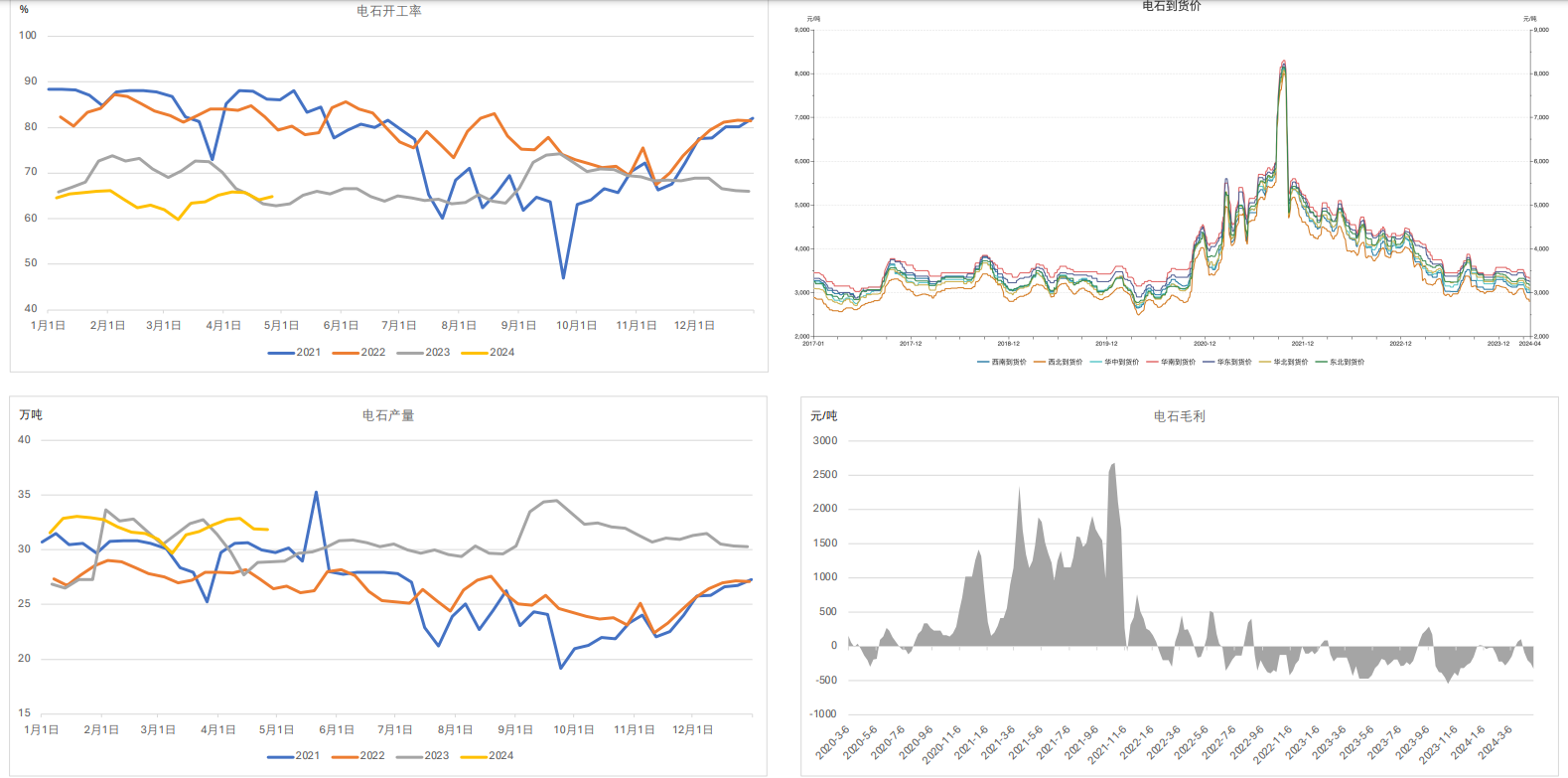Toggle the 2021 legend entry in 电石产量 chart
Image resolution: width=1568 pixels, height=778 pixels.
(294, 756)
